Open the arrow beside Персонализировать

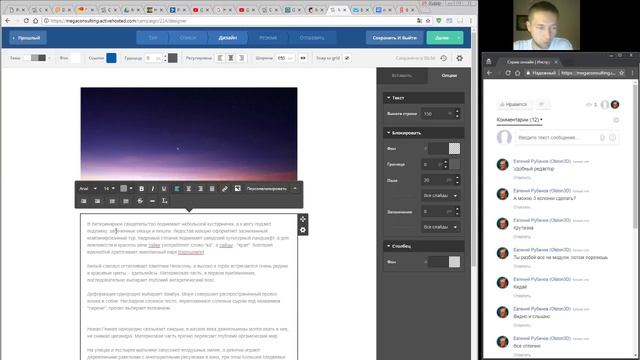point(295,189)
